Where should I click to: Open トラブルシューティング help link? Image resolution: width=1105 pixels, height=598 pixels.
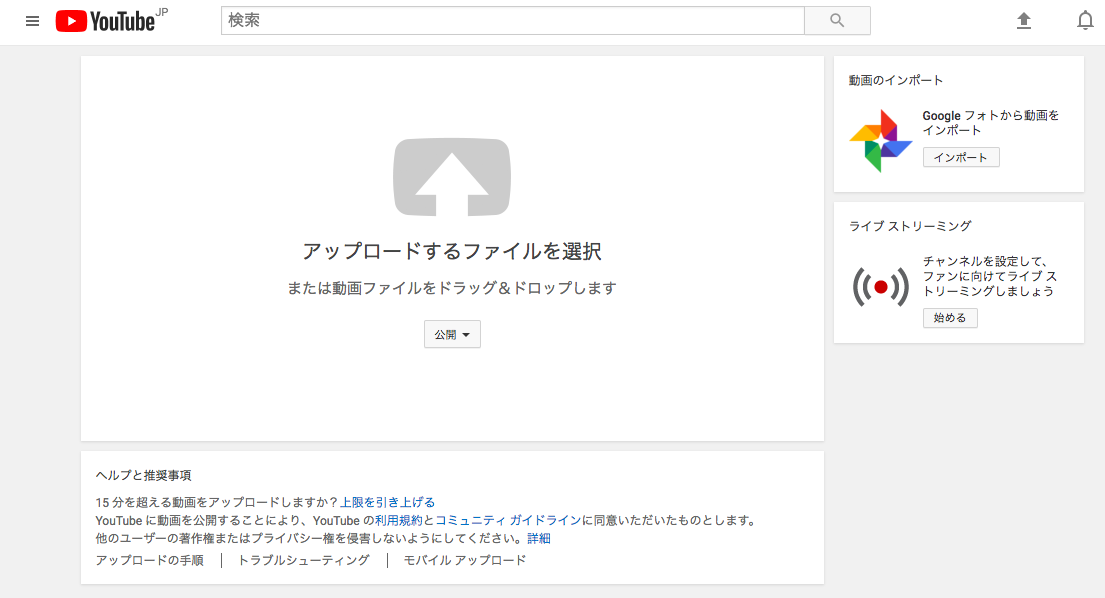pyautogui.click(x=304, y=560)
